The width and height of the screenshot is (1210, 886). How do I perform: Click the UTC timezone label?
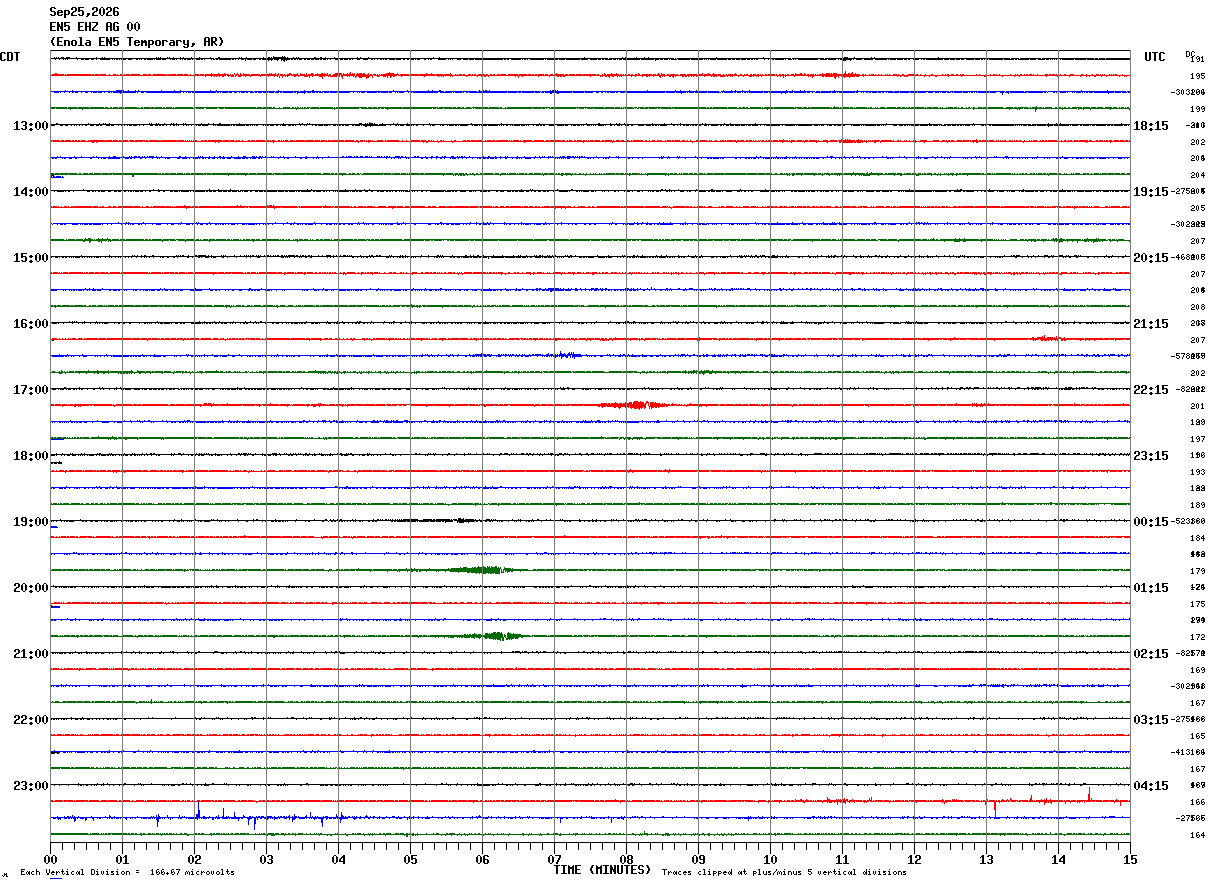click(1155, 57)
